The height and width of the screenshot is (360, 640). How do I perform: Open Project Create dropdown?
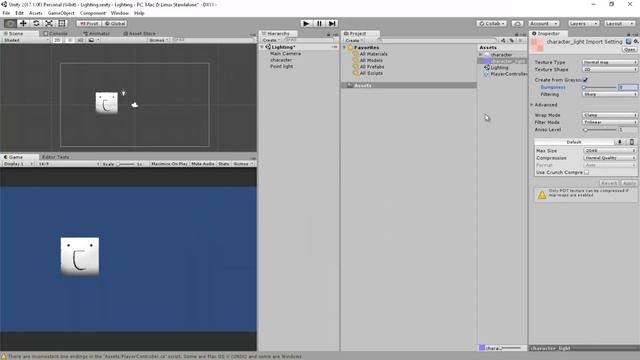[x=353, y=40]
